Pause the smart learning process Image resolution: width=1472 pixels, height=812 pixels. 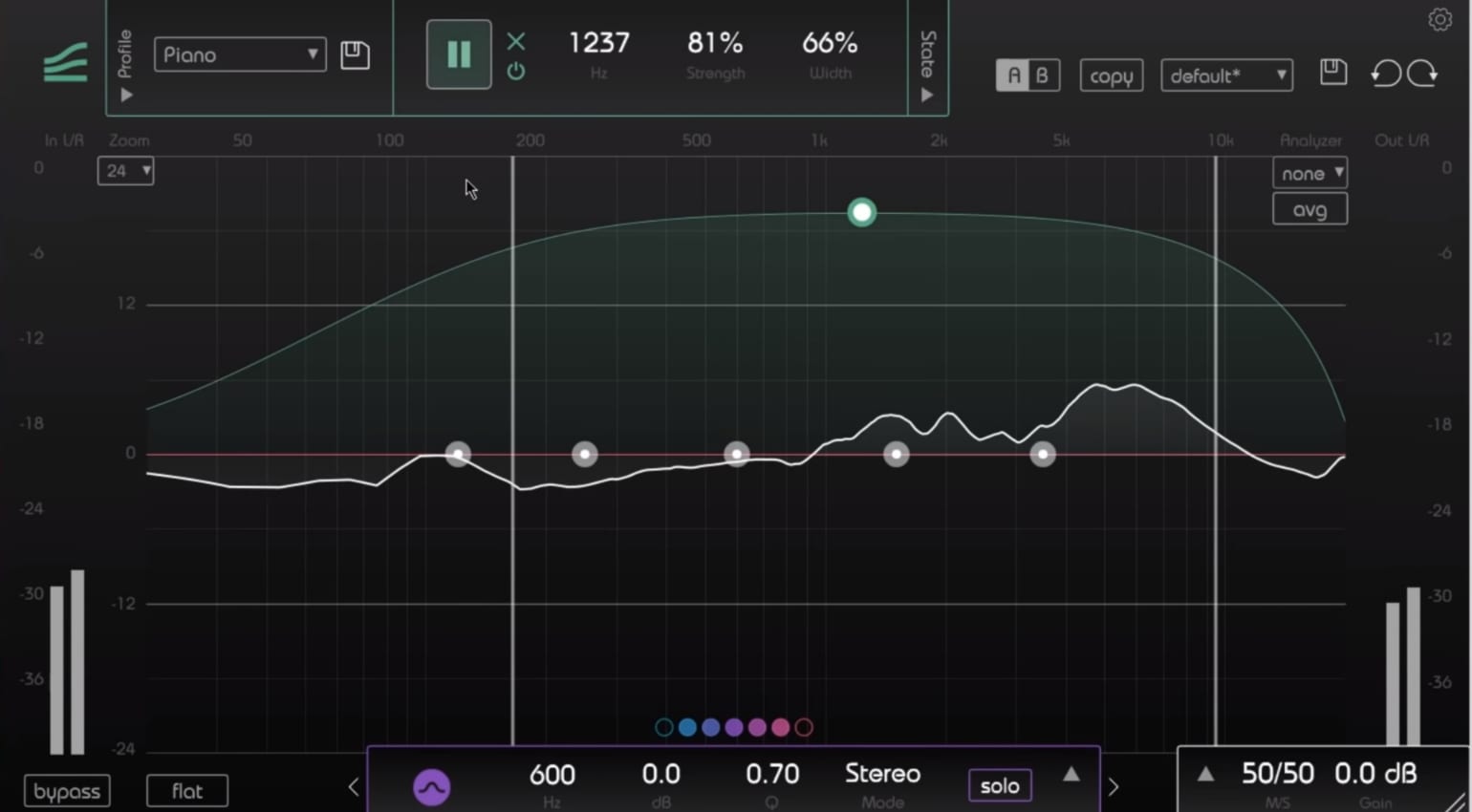click(459, 54)
